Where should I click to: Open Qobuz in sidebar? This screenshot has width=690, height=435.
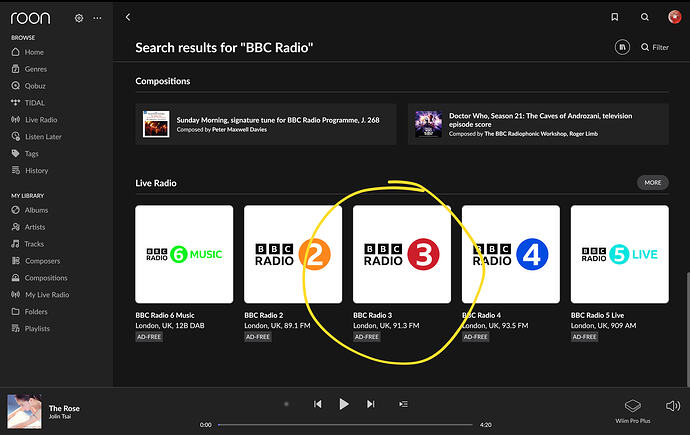(x=29, y=86)
